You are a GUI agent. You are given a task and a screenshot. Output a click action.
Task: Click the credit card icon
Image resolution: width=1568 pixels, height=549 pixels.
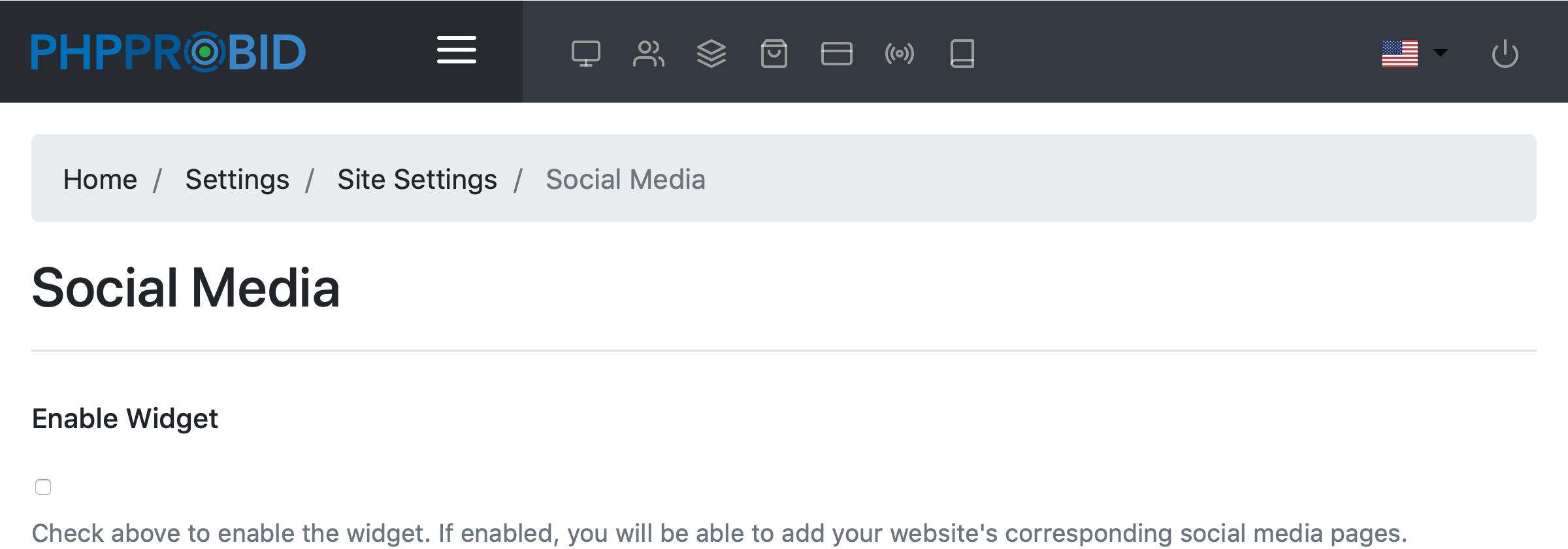point(836,54)
